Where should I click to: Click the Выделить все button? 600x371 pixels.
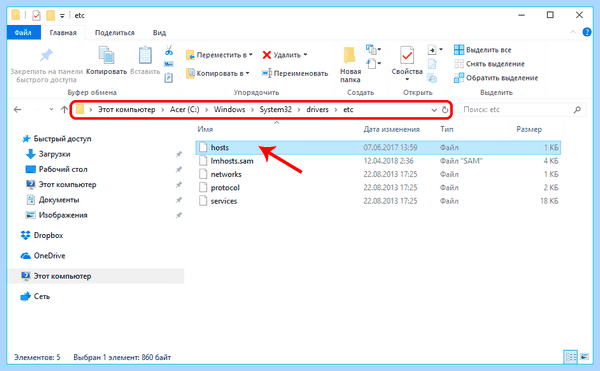click(x=483, y=50)
